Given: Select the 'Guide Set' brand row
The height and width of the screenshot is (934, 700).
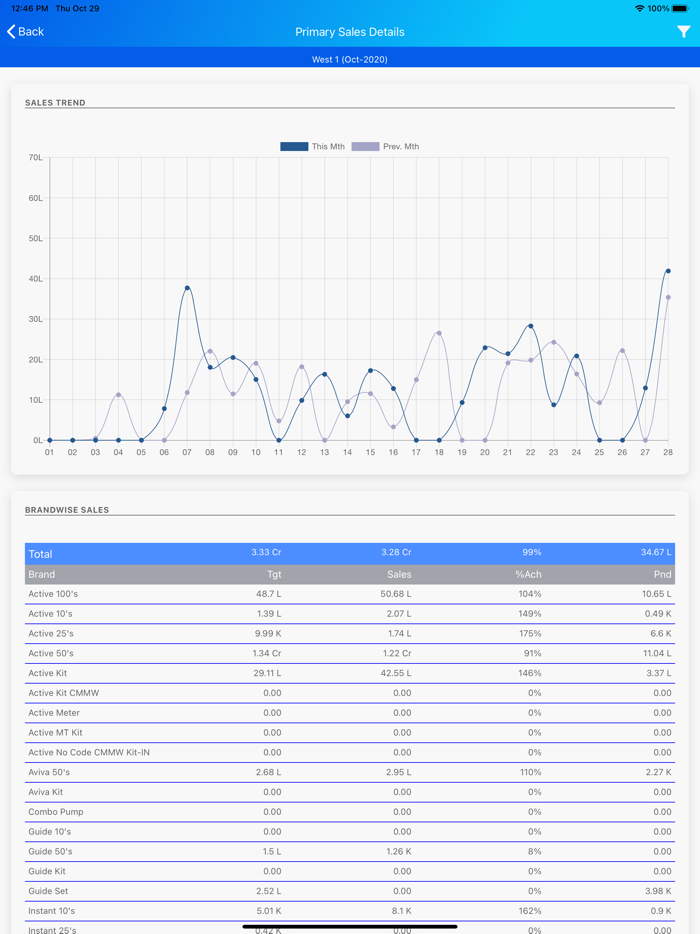Looking at the screenshot, I should pos(350,891).
